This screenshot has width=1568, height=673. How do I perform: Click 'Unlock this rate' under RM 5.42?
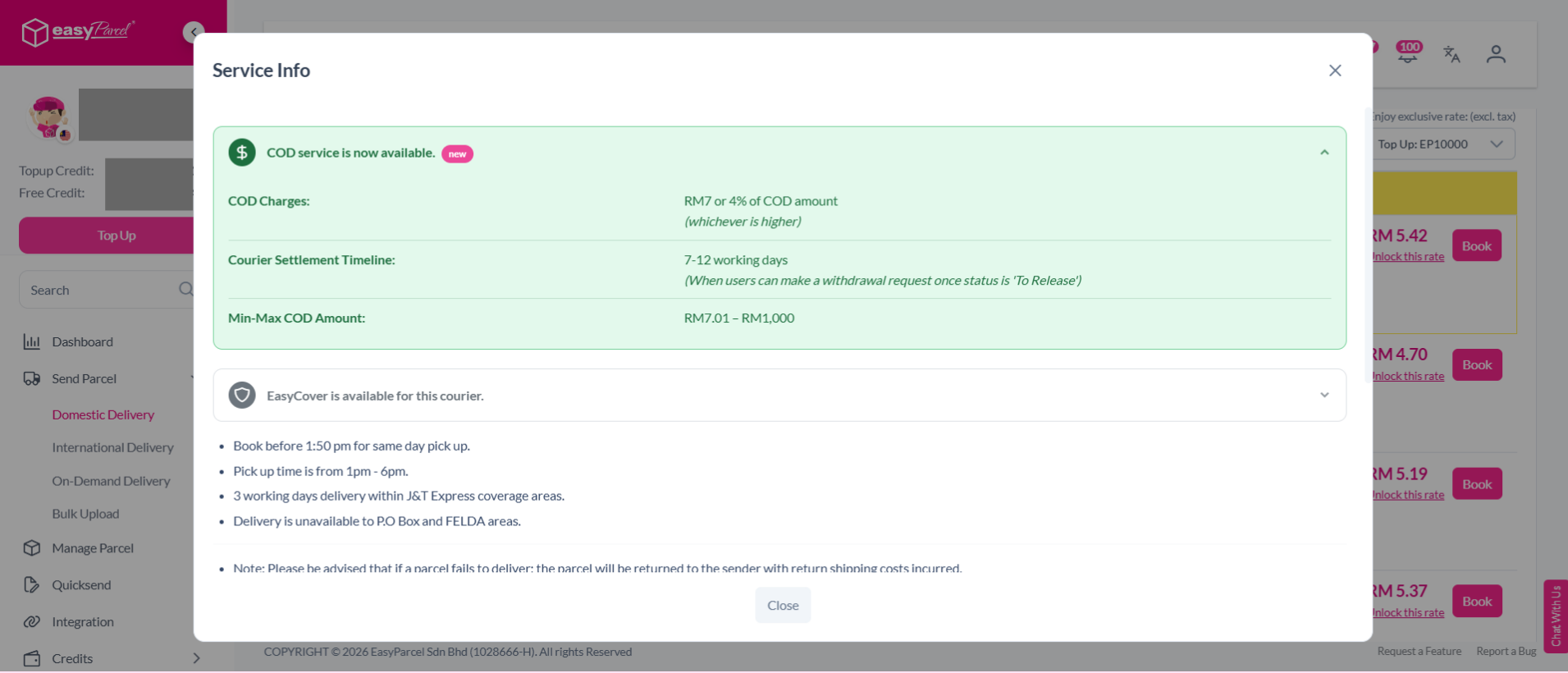pyautogui.click(x=1408, y=257)
